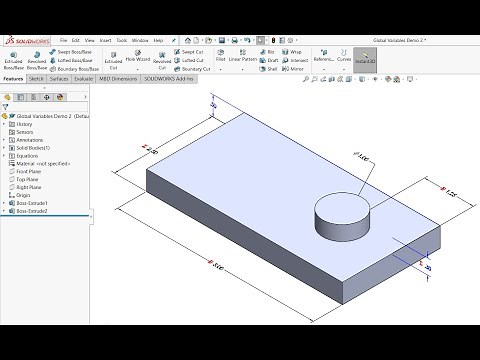Click the Boundary Boss/Base tool
The image size is (480, 360).
click(x=74, y=69)
